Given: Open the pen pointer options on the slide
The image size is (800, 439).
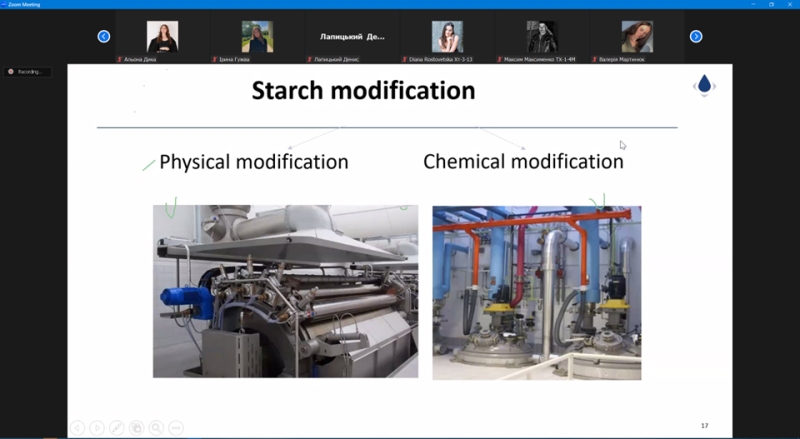Looking at the screenshot, I should click(117, 428).
